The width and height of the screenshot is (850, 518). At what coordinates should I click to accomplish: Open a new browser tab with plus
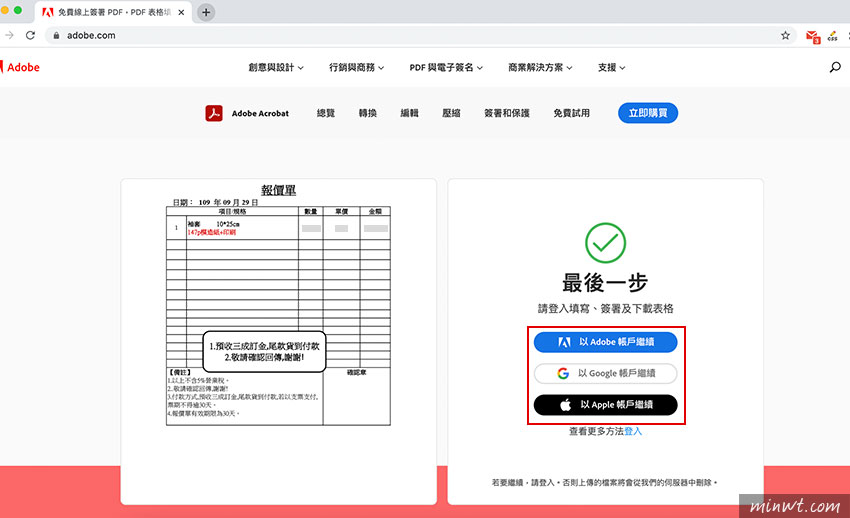coord(206,12)
